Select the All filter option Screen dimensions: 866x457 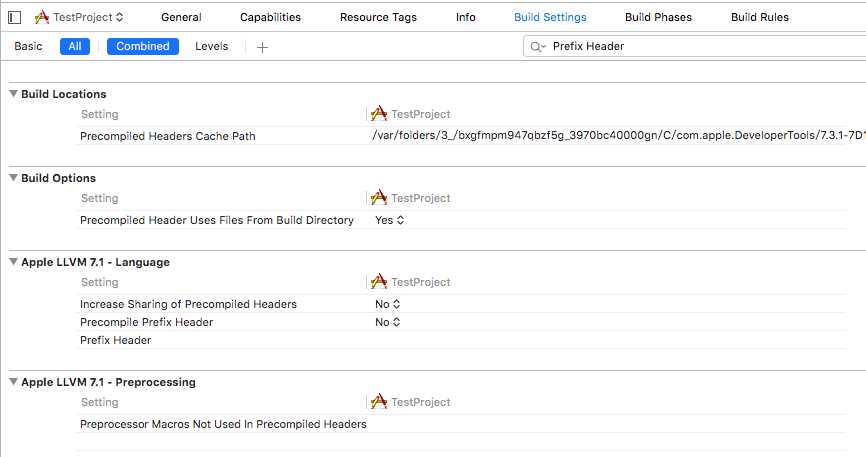75,46
